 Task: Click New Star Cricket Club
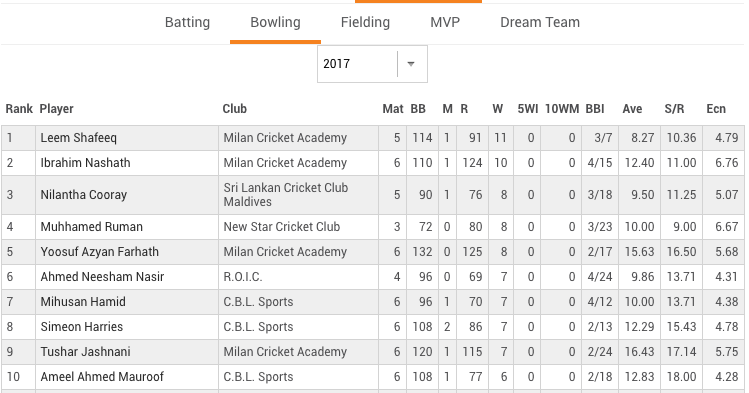click(x=282, y=227)
